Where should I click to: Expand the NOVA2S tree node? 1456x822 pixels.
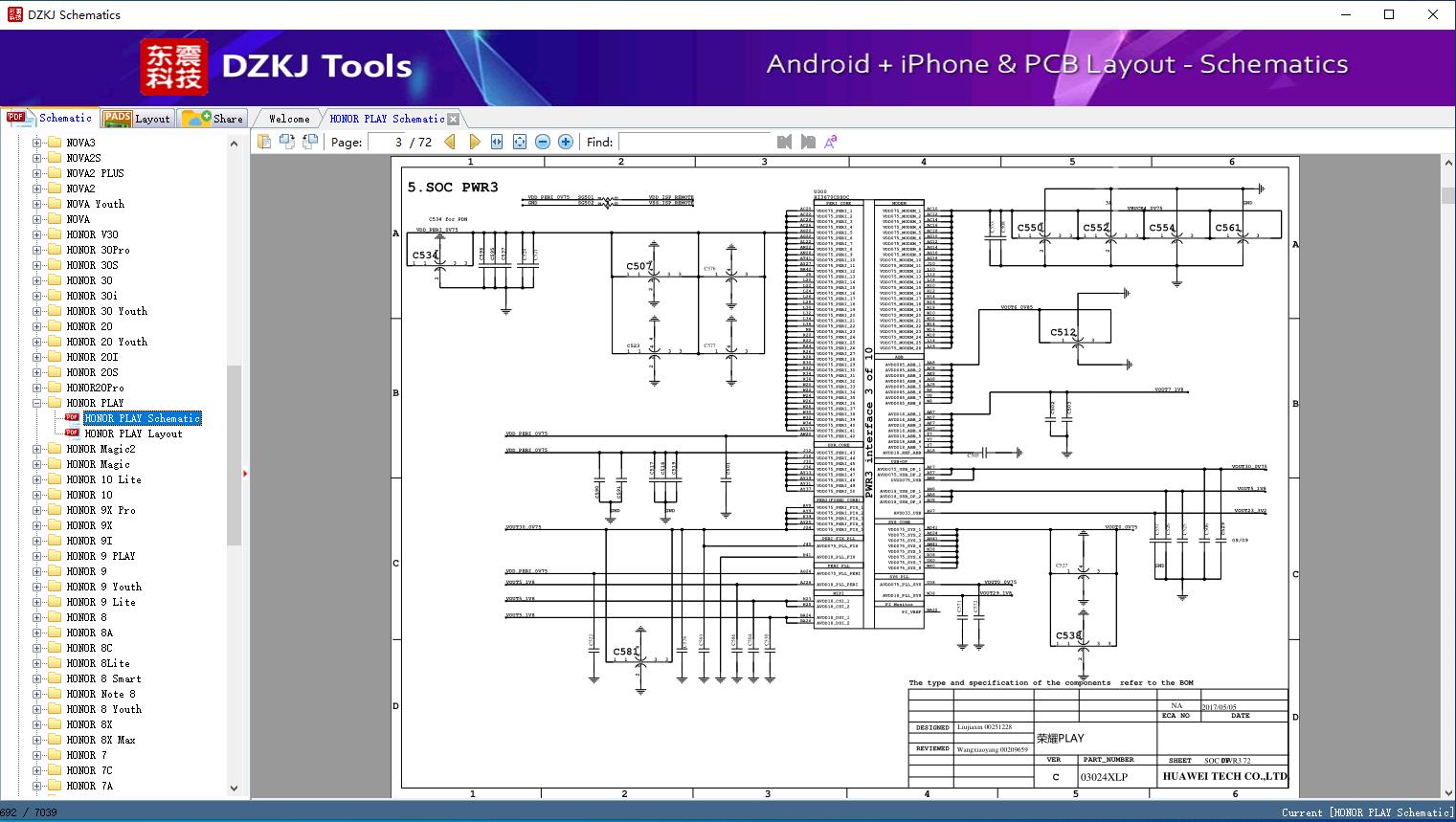click(x=36, y=158)
